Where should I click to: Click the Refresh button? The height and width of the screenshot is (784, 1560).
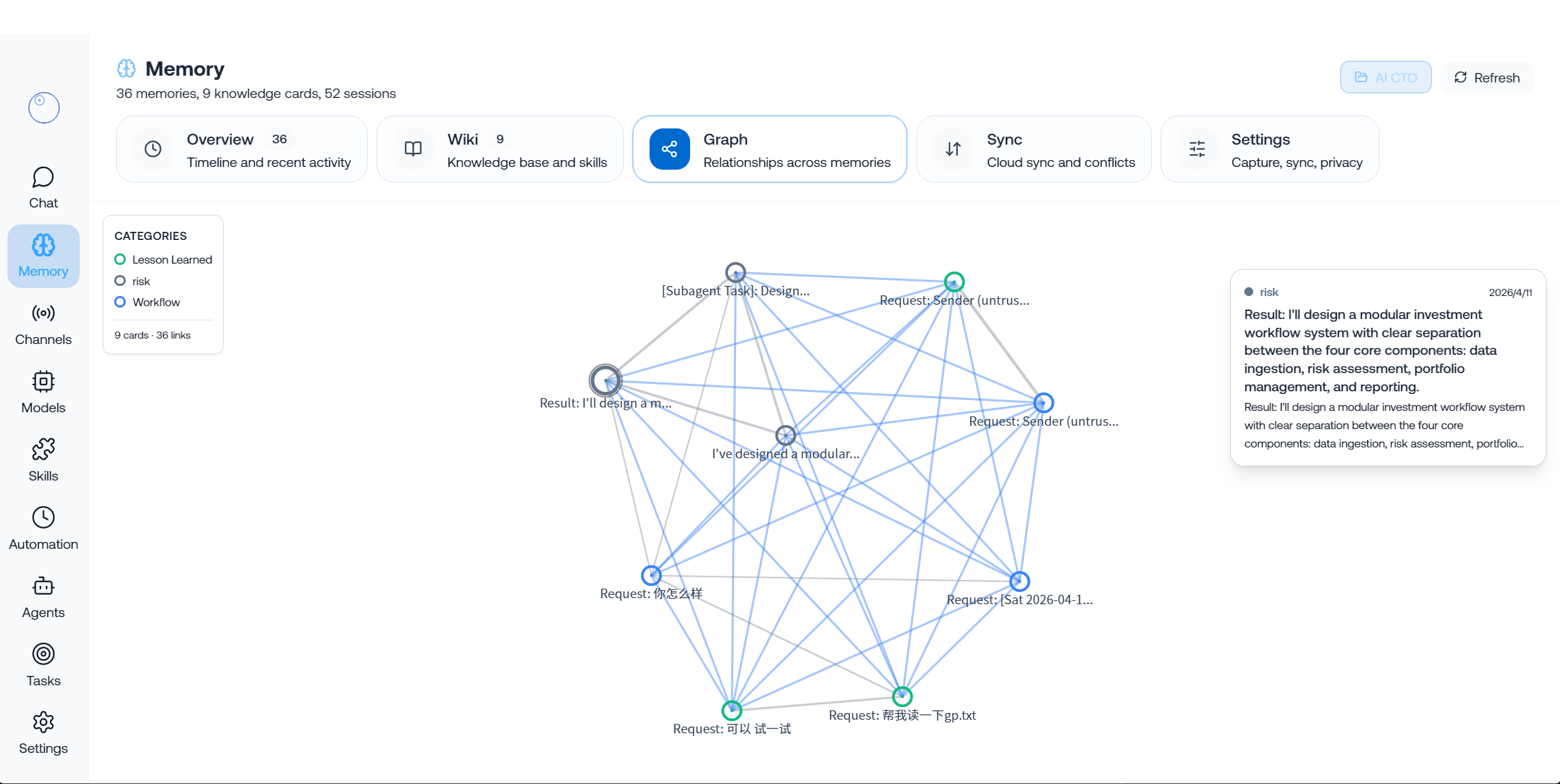[x=1486, y=78]
